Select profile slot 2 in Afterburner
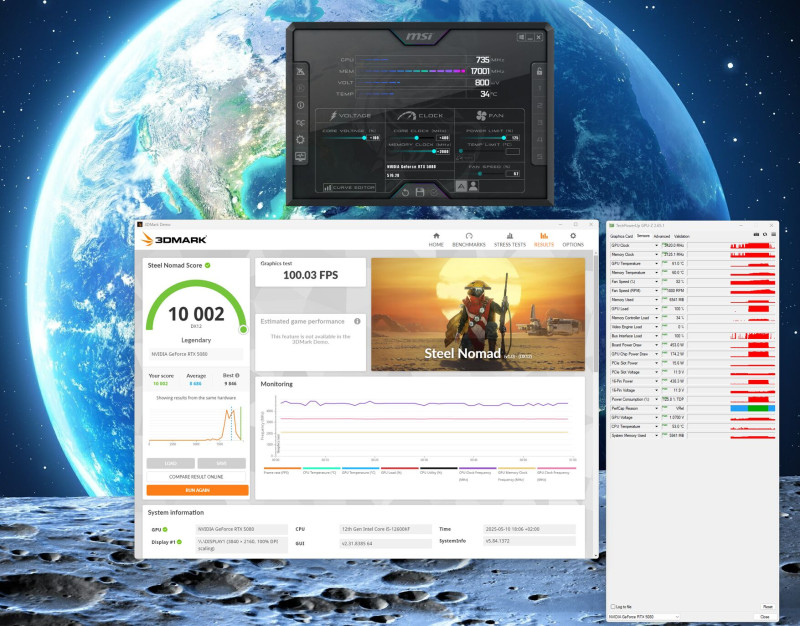 [x=539, y=106]
